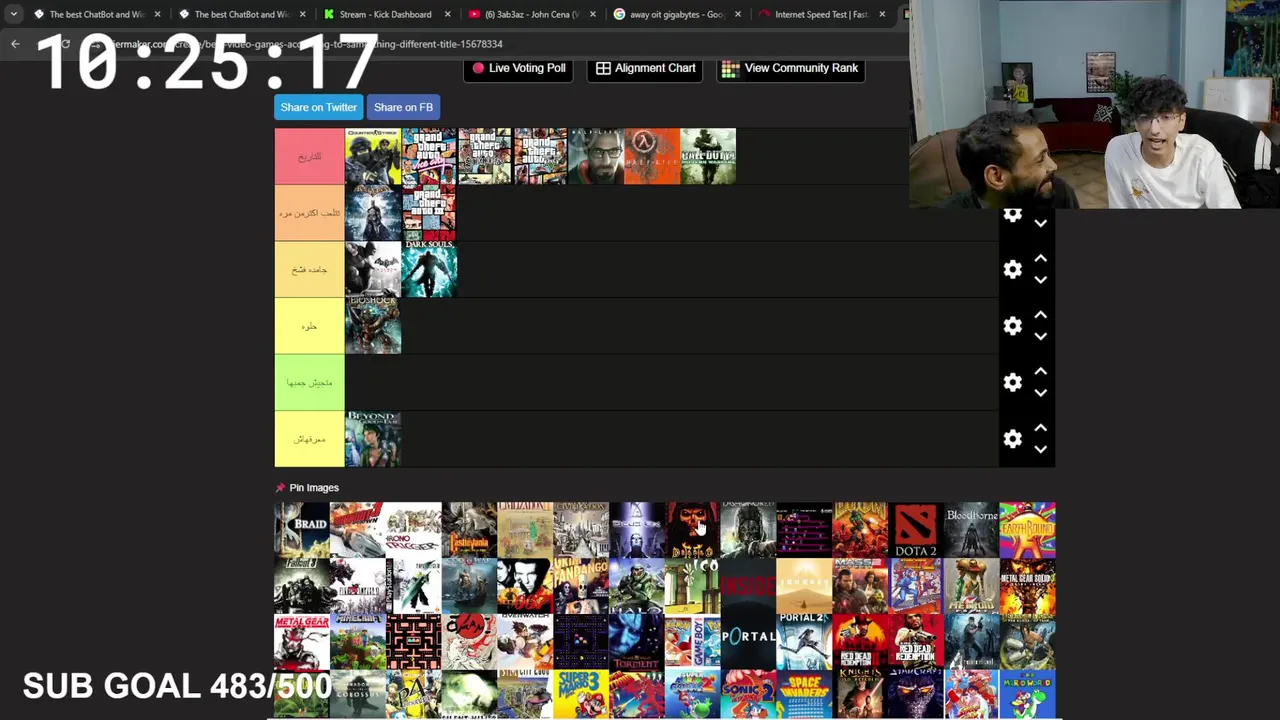The image size is (1280, 720).
Task: Click Share on FB button
Action: pyautogui.click(x=403, y=107)
